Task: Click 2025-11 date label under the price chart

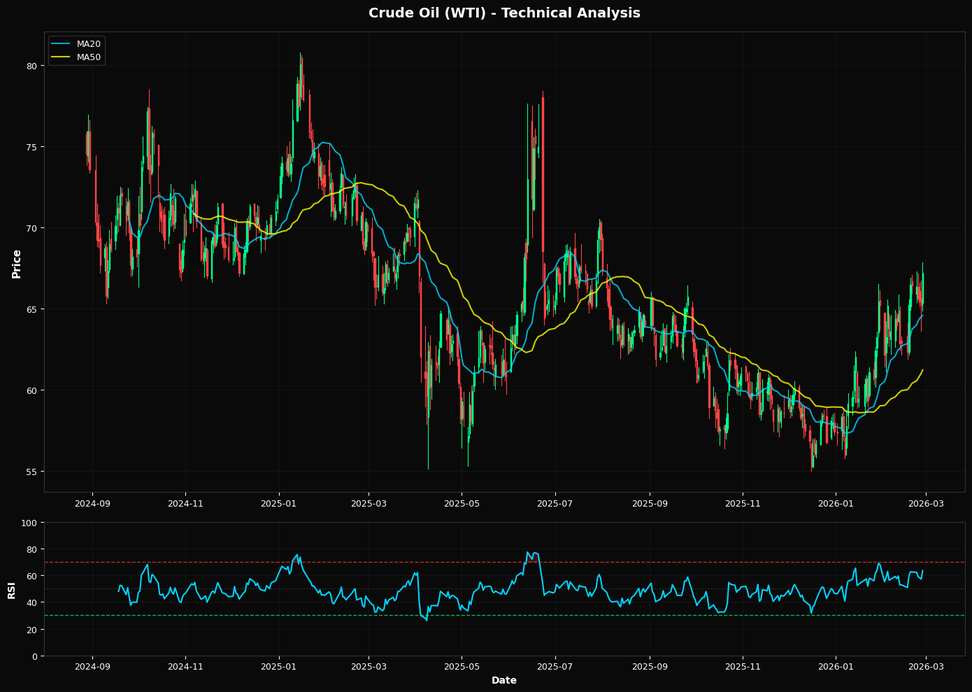Action: pyautogui.click(x=743, y=503)
